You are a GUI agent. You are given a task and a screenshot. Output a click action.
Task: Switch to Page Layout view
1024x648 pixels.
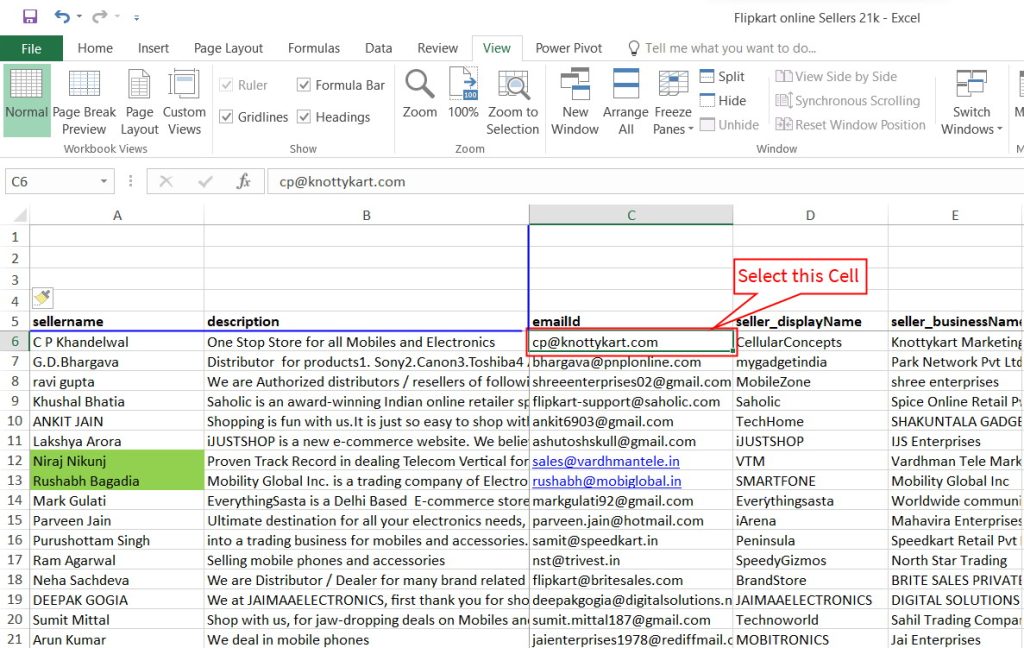coord(139,100)
